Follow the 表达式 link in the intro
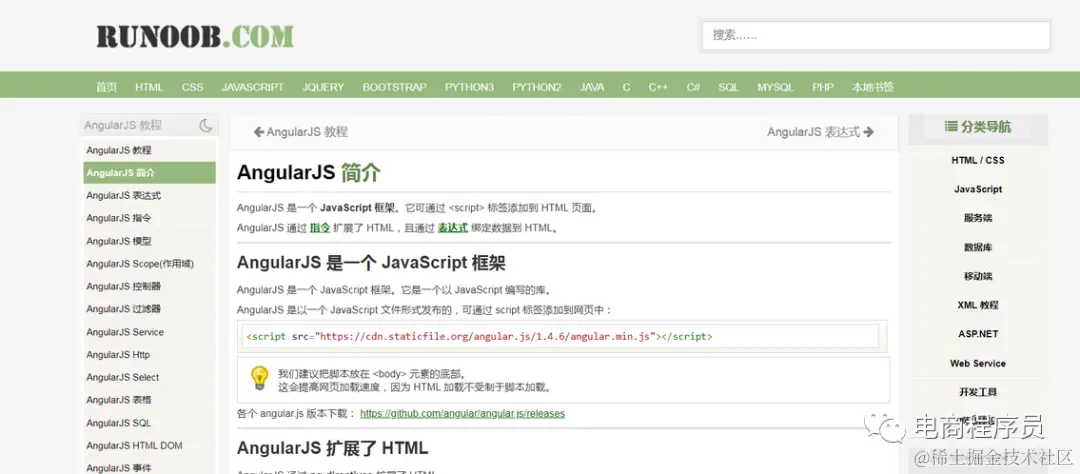 (x=453, y=227)
